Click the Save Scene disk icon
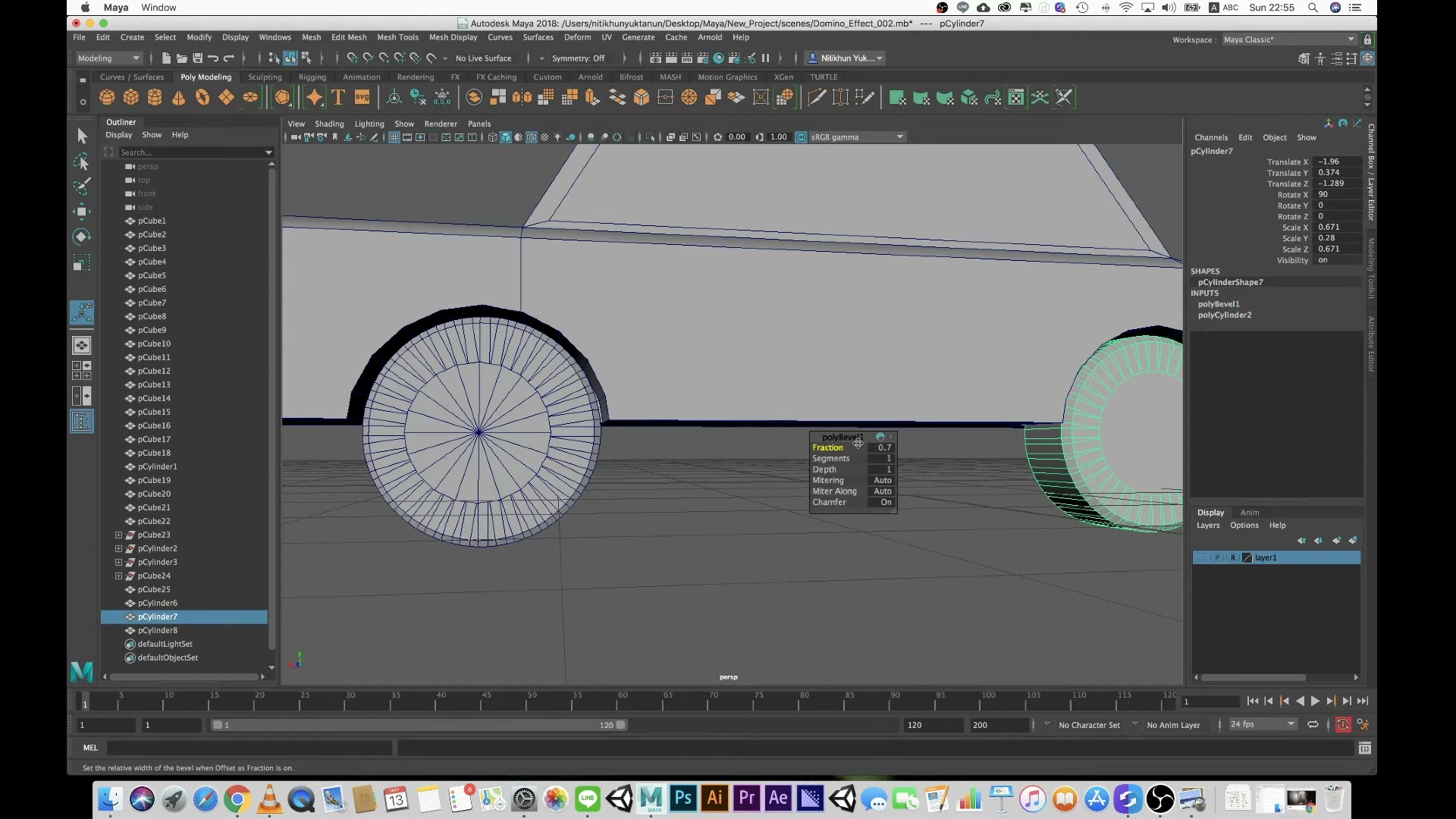The height and width of the screenshot is (819, 1456). click(x=198, y=58)
